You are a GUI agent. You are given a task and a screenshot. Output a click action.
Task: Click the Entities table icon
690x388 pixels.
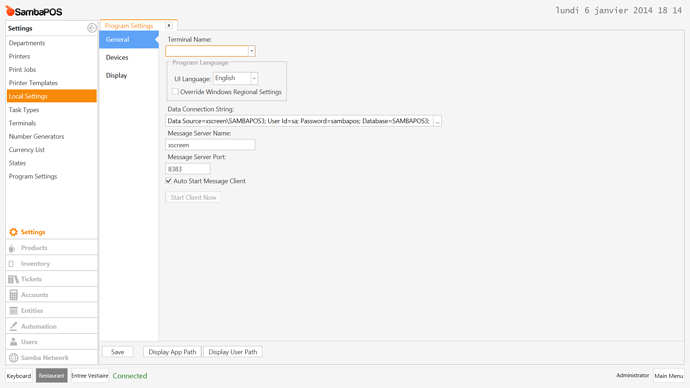tap(14, 311)
